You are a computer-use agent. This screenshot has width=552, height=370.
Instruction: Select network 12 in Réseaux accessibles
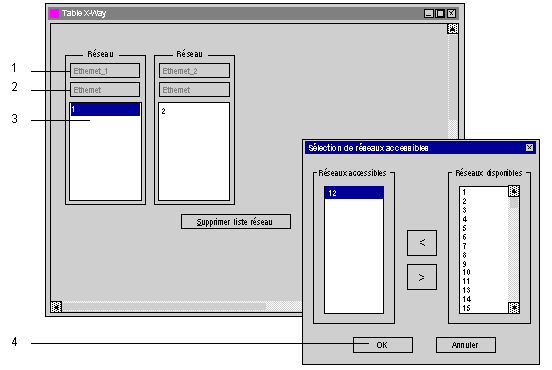[354, 193]
